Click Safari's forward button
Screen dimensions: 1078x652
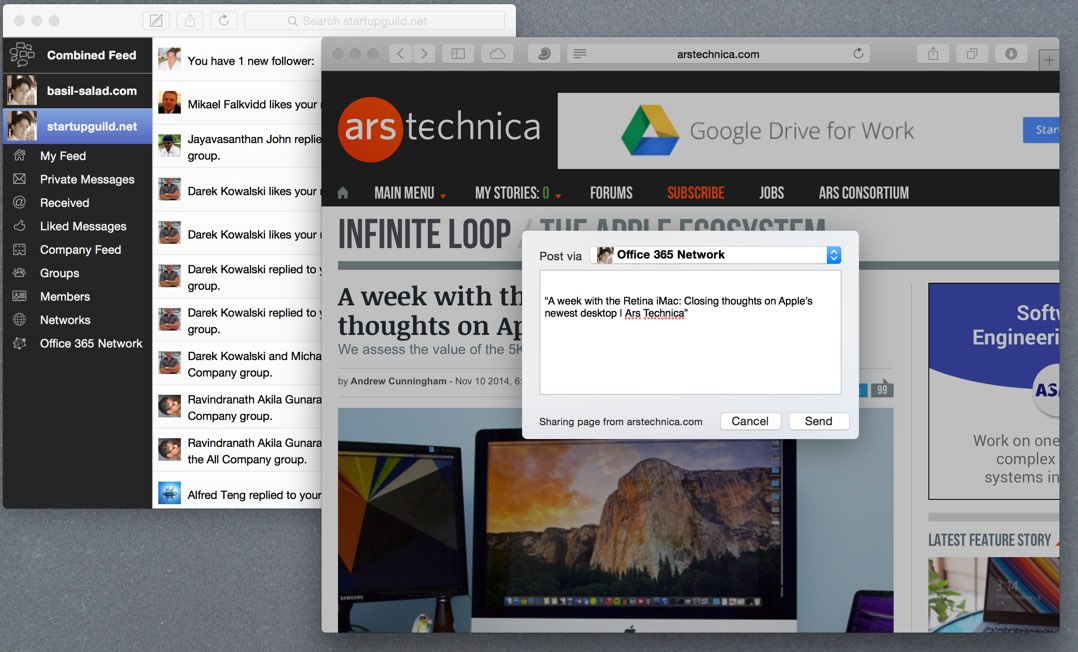pyautogui.click(x=424, y=54)
